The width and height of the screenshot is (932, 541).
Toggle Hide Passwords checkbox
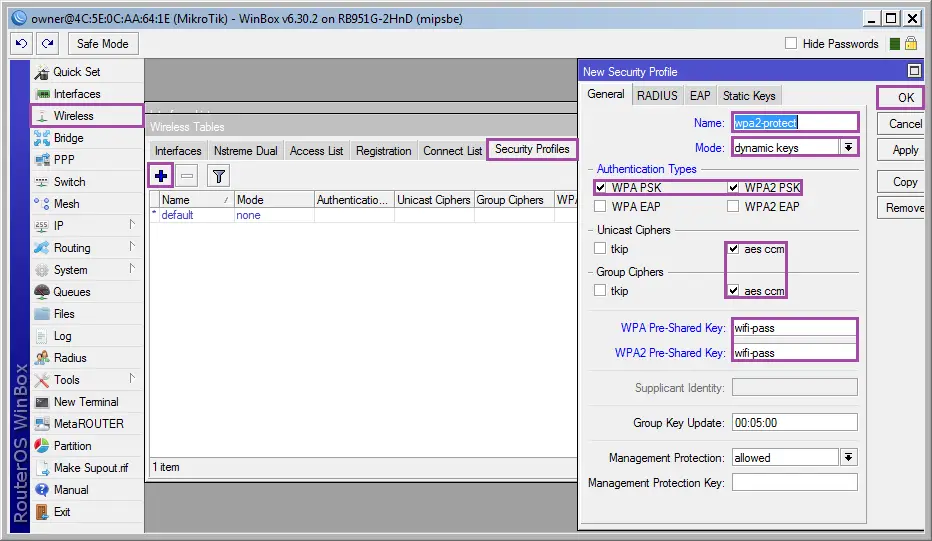point(791,43)
